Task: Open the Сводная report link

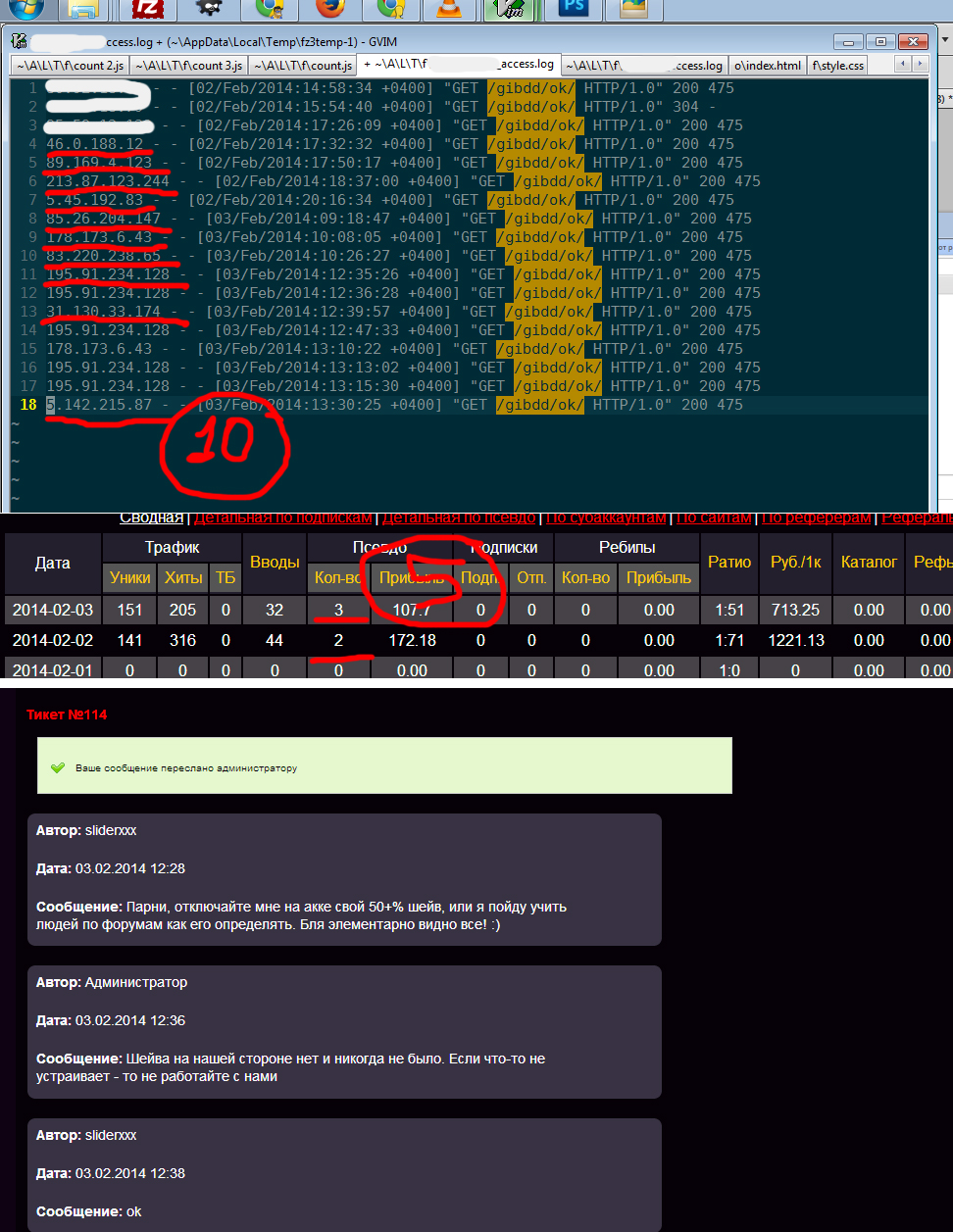Action: pyautogui.click(x=151, y=517)
